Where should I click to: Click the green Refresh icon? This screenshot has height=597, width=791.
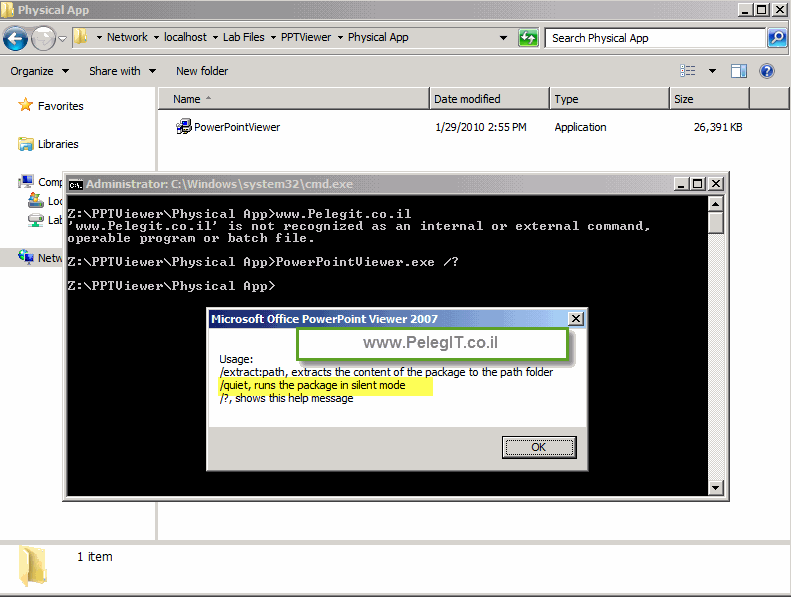tap(528, 38)
